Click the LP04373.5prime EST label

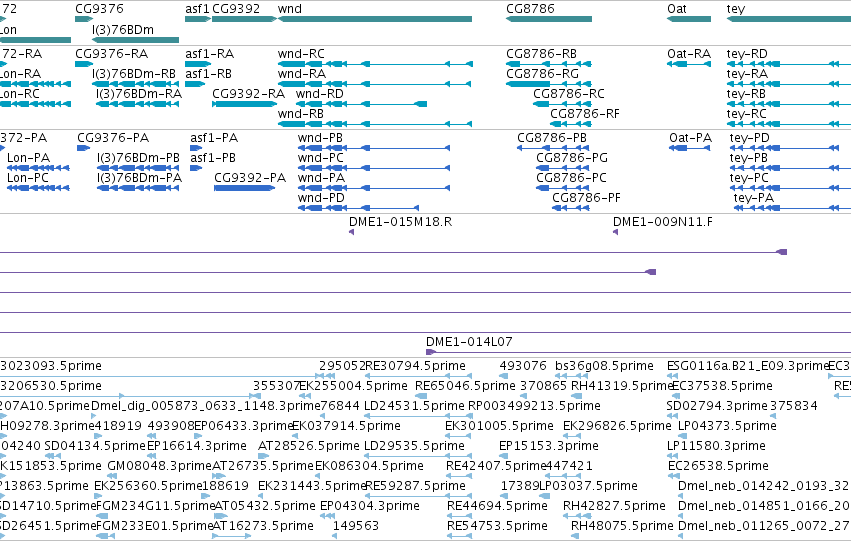point(727,426)
